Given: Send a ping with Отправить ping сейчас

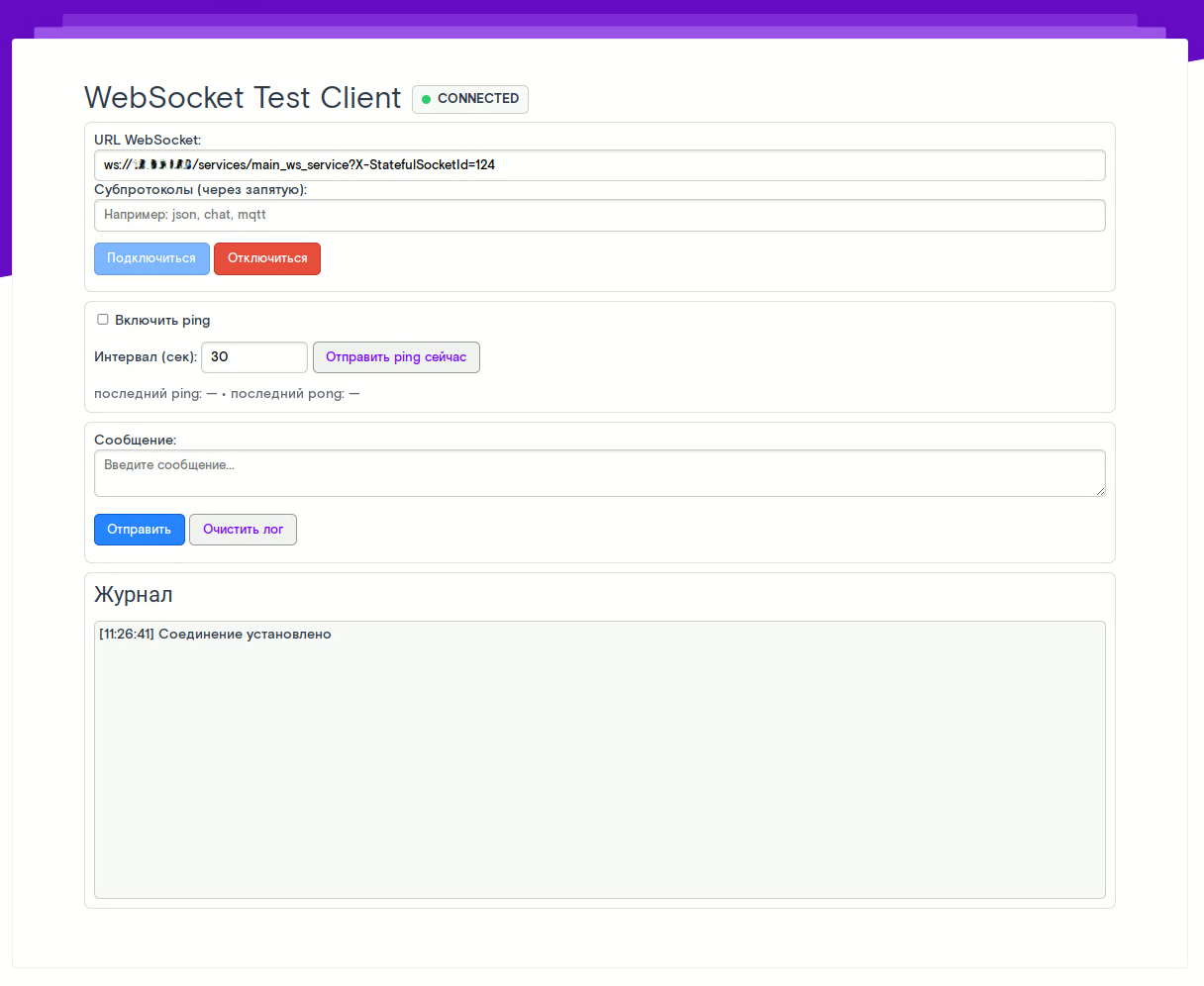Looking at the screenshot, I should [x=396, y=357].
